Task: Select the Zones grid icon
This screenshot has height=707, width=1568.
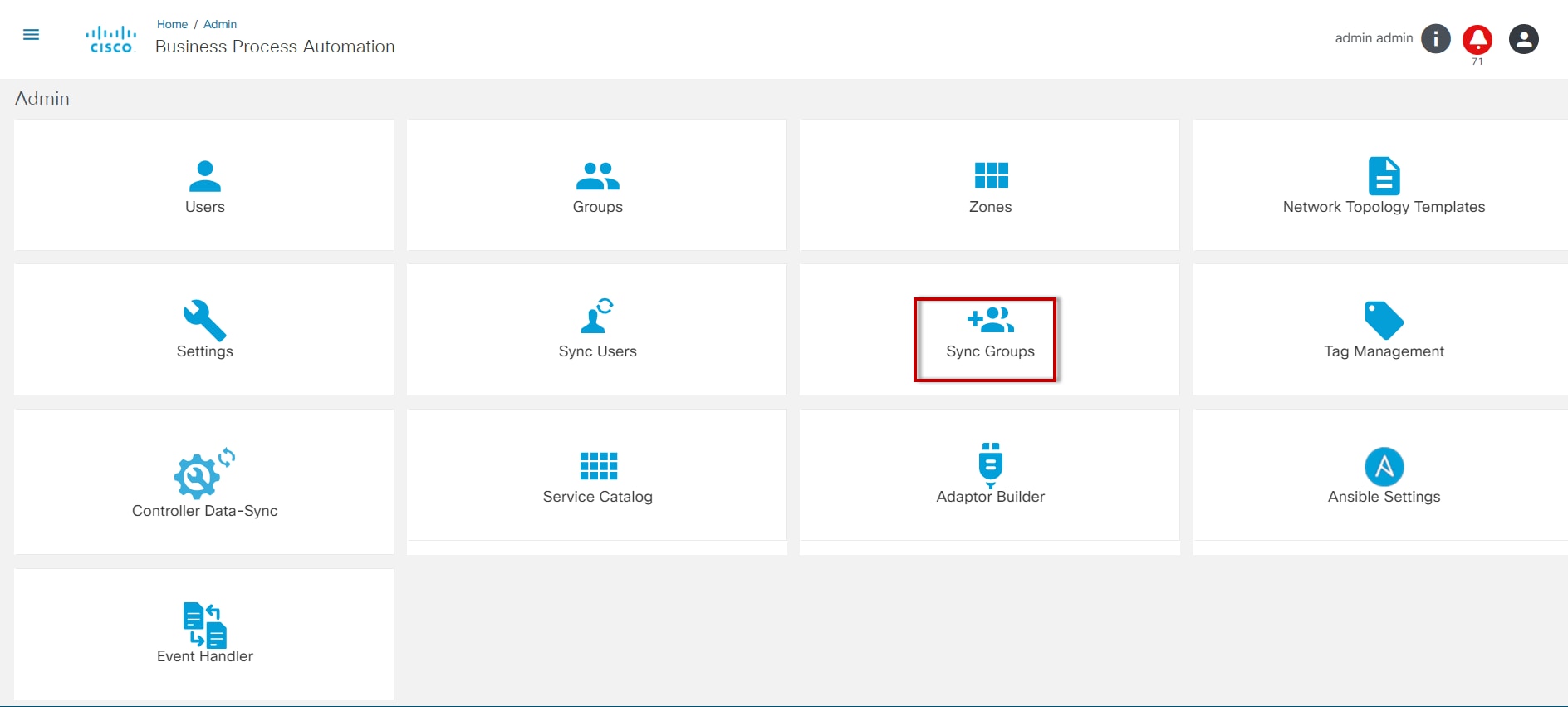Action: [991, 175]
